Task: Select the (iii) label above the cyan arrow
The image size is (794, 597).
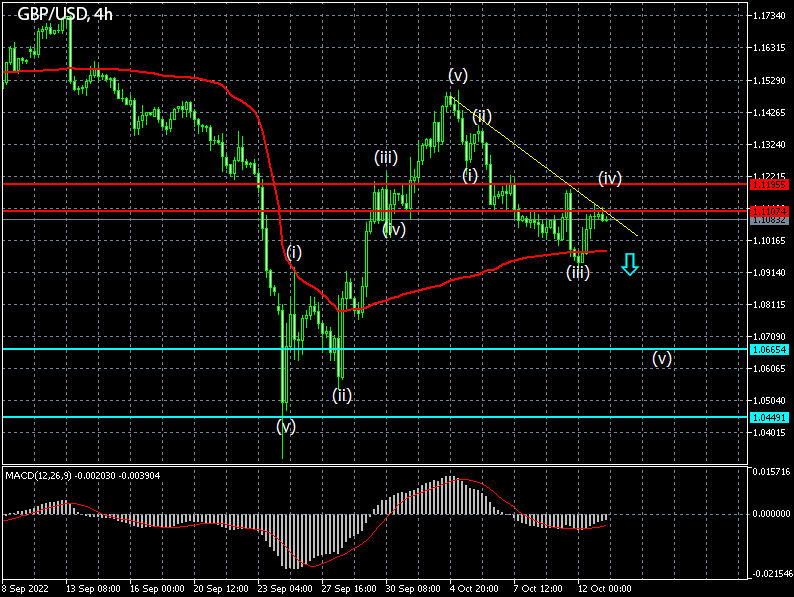Action: (577, 272)
